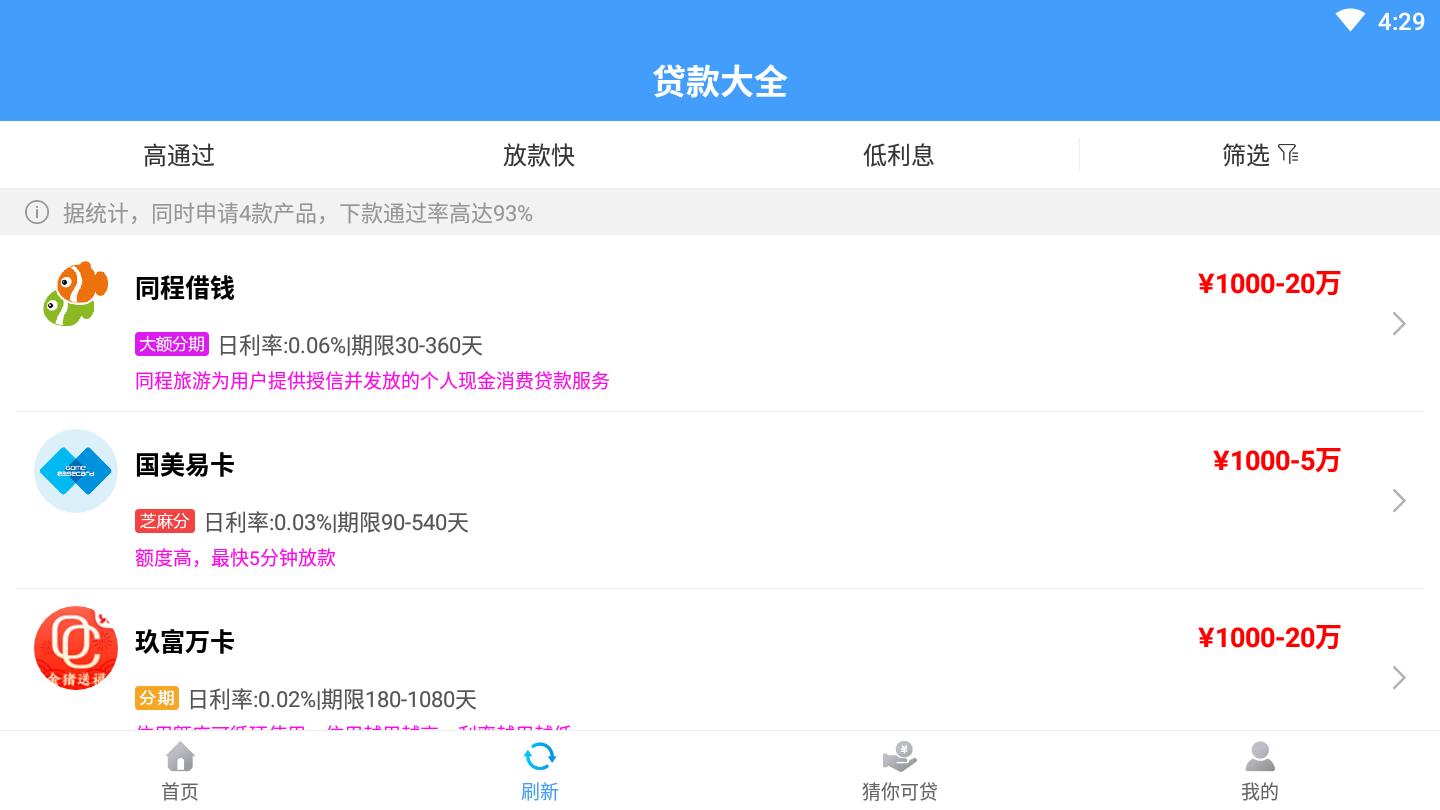Click the 同程旅游为用户提供授信 description
This screenshot has height=810, width=1440.
[x=372, y=381]
